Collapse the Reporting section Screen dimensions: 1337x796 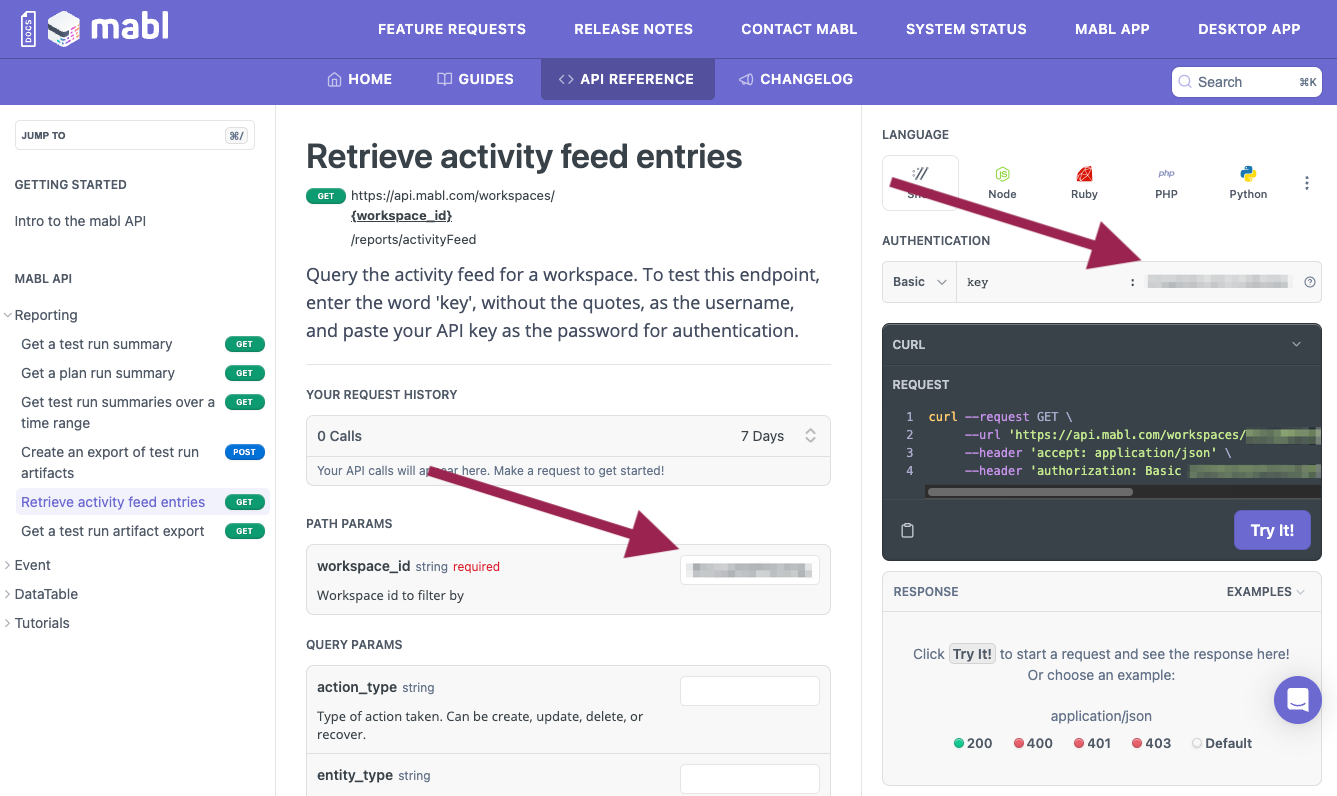tap(8, 315)
